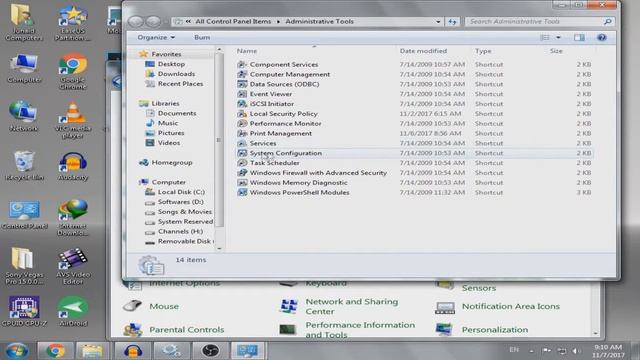The image size is (640, 360).
Task: Sort by Date modified column header
Action: click(423, 51)
